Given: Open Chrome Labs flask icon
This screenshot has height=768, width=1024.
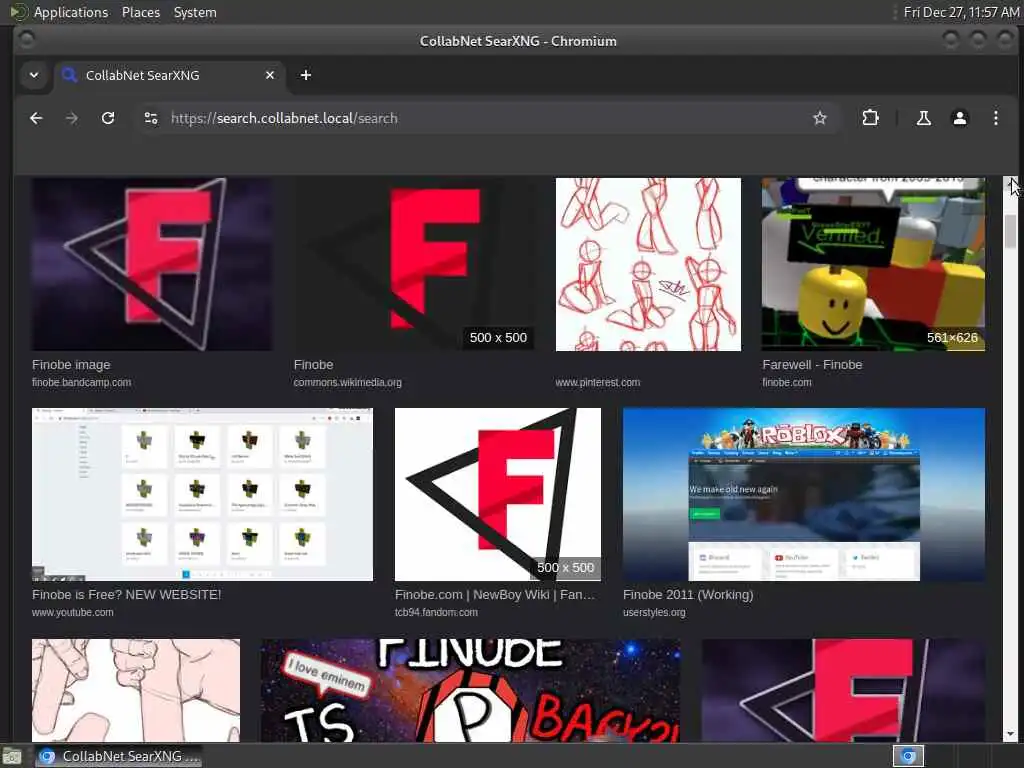Looking at the screenshot, I should point(923,118).
